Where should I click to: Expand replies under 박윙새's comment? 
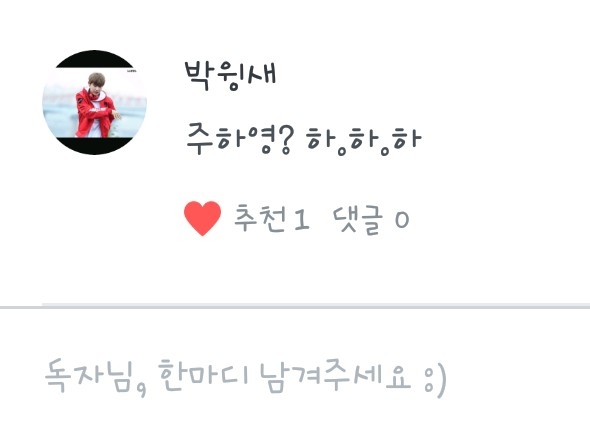[371, 220]
